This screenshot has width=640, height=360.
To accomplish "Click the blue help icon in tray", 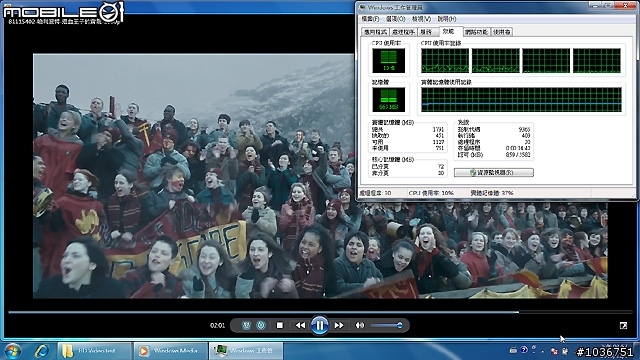I will [524, 350].
